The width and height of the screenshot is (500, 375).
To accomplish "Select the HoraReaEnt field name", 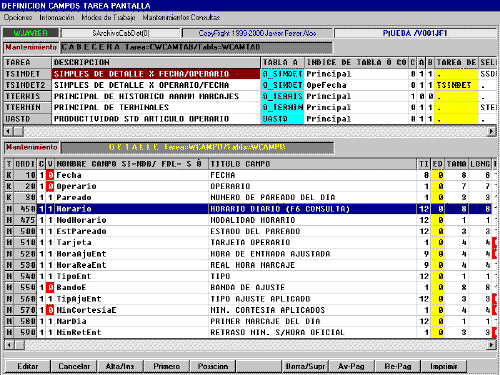I will (x=131, y=265).
